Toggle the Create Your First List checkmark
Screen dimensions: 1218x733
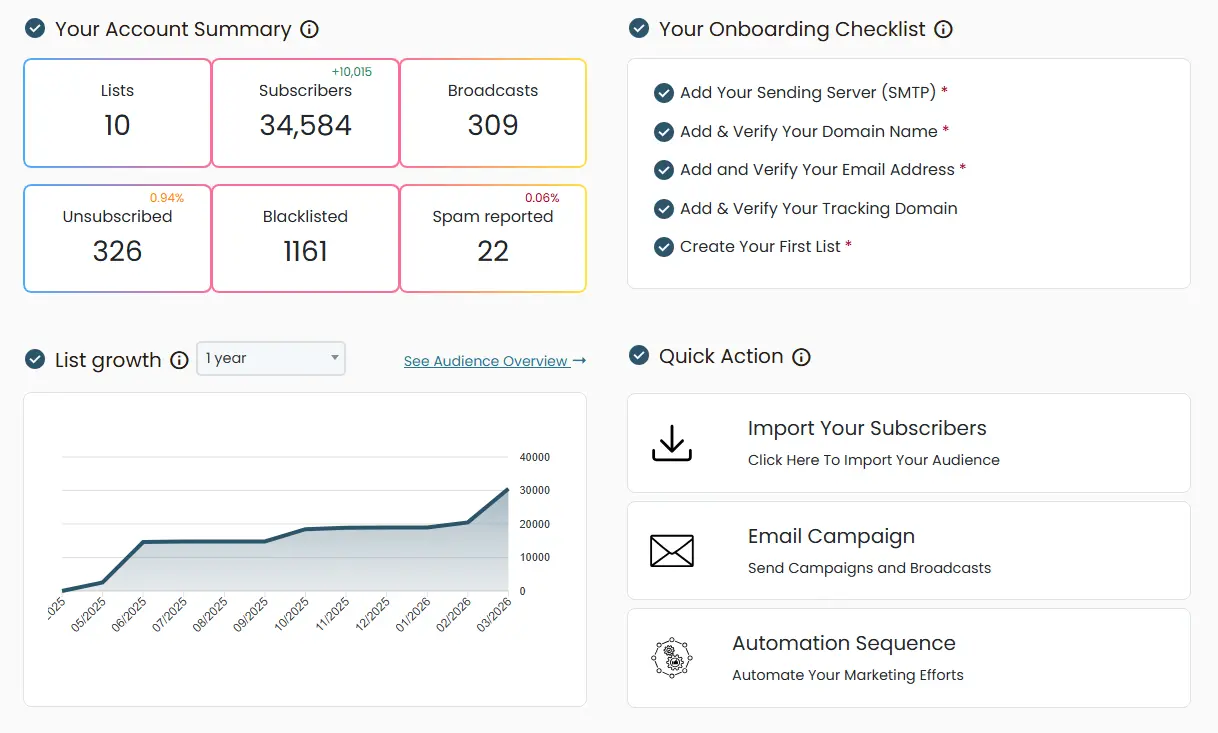click(663, 247)
